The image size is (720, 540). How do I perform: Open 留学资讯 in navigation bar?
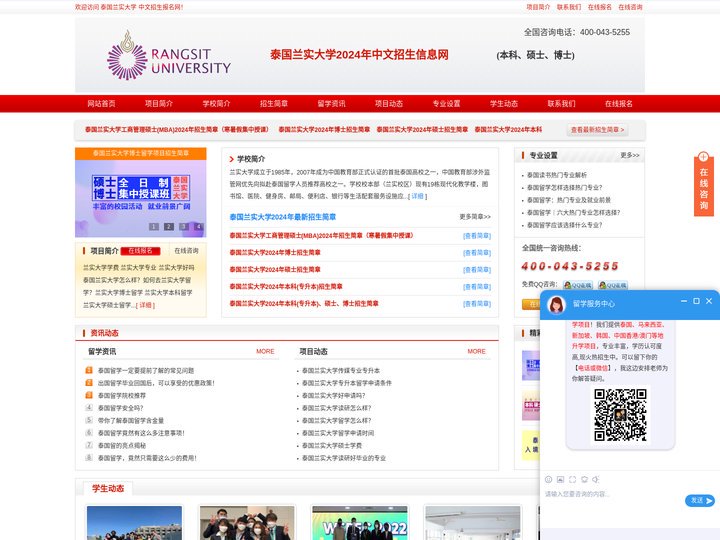tap(331, 104)
